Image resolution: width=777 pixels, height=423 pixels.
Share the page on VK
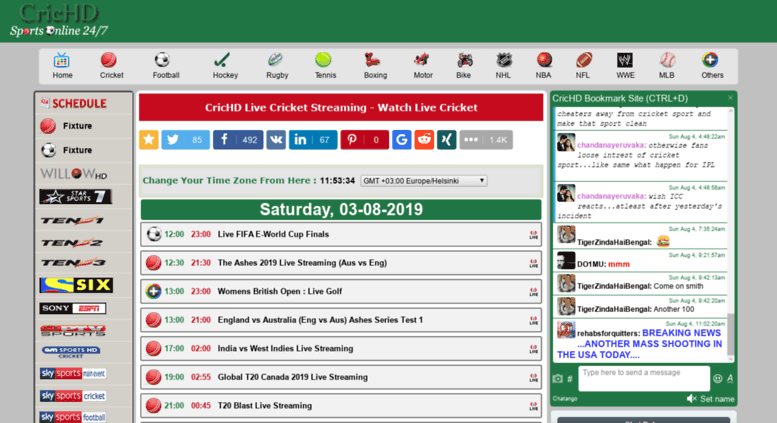click(276, 140)
